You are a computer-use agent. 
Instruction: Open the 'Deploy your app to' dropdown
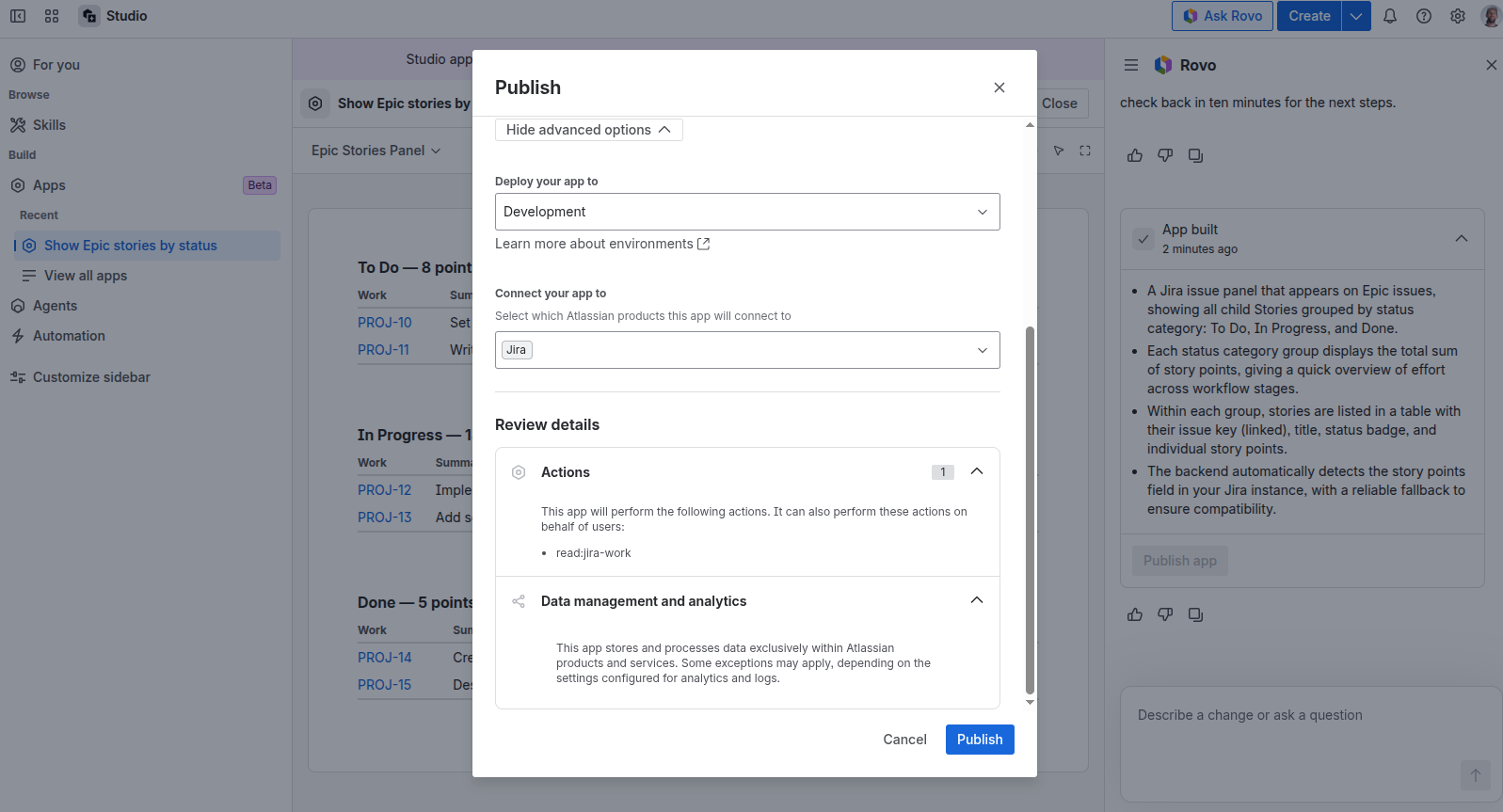747,212
